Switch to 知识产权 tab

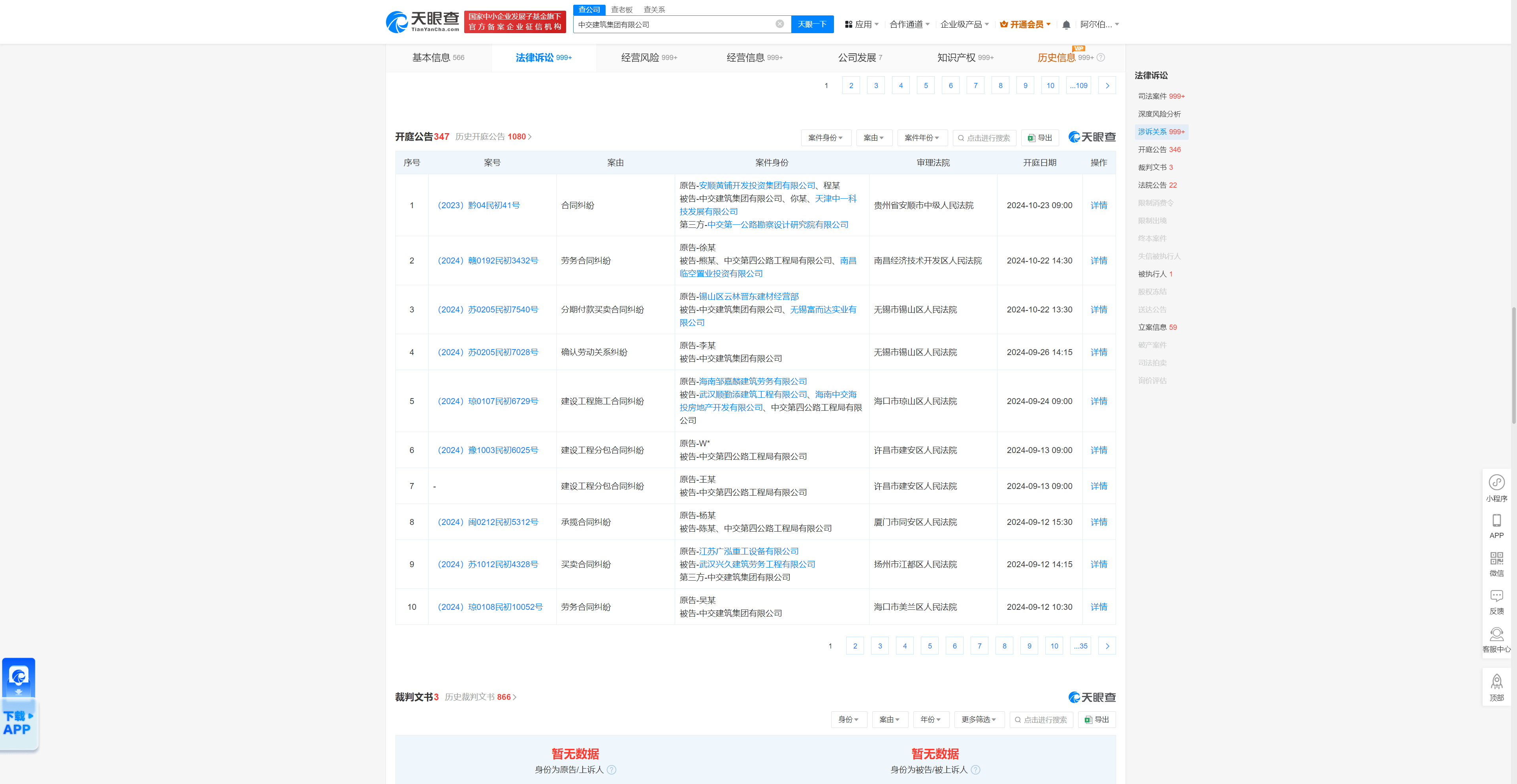965,58
